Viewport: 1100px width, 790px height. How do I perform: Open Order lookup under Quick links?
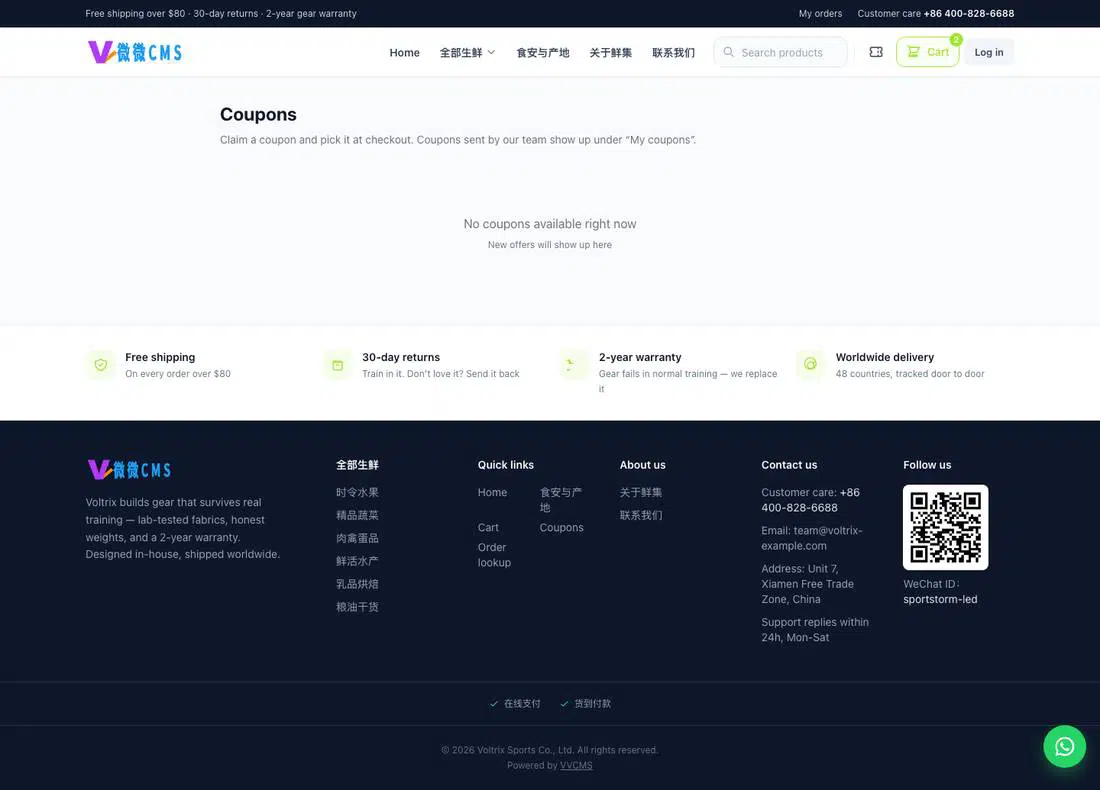pos(495,555)
